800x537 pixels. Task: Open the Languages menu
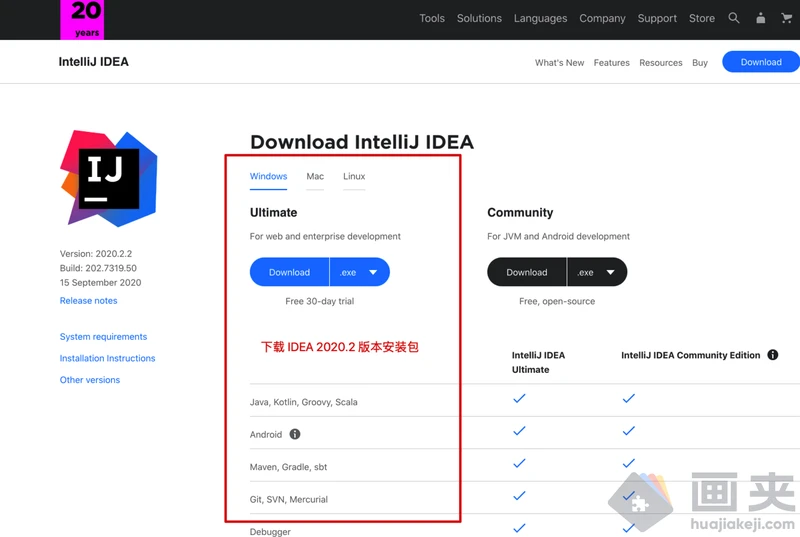coord(540,18)
